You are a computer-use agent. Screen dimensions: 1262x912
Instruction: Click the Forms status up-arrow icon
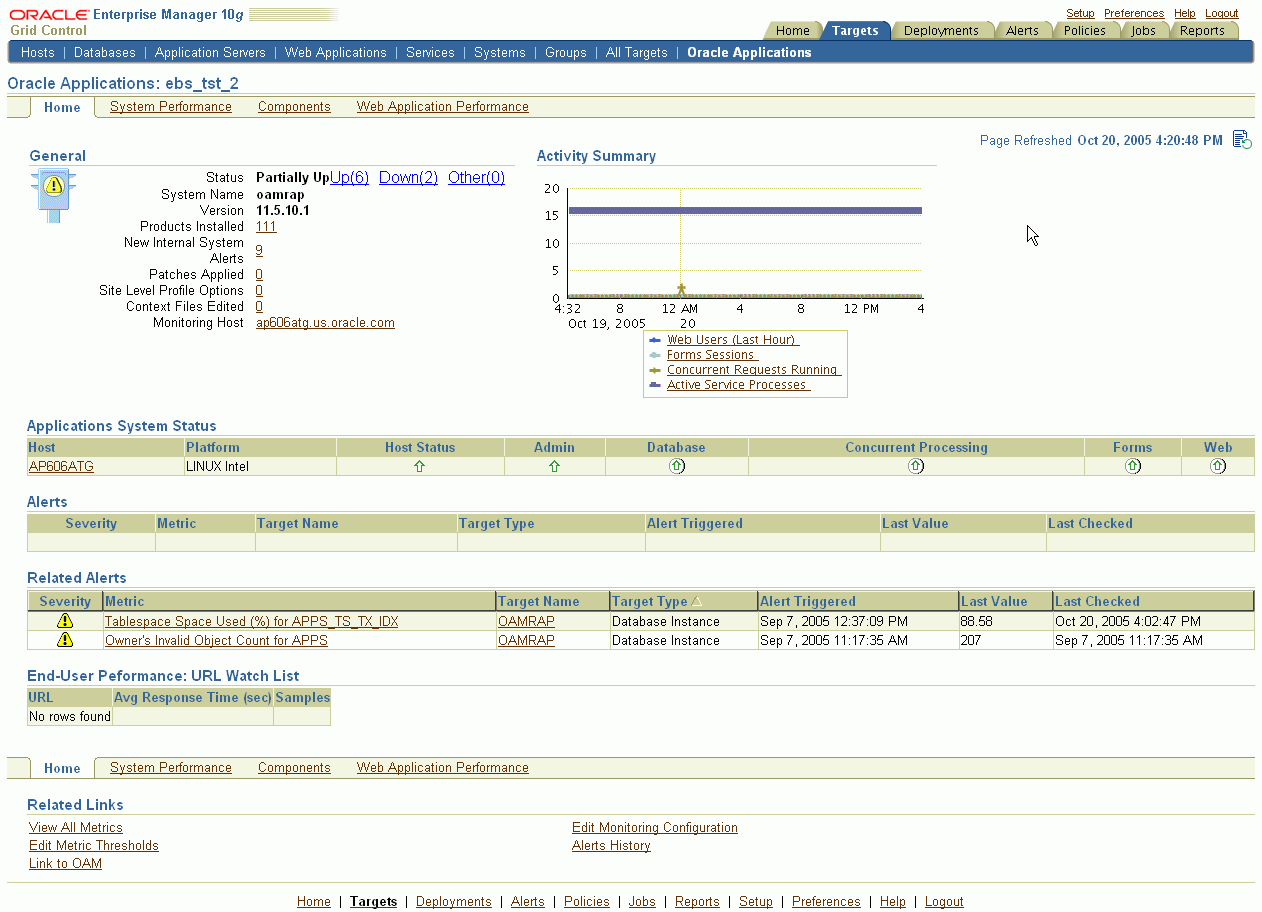[x=1132, y=466]
